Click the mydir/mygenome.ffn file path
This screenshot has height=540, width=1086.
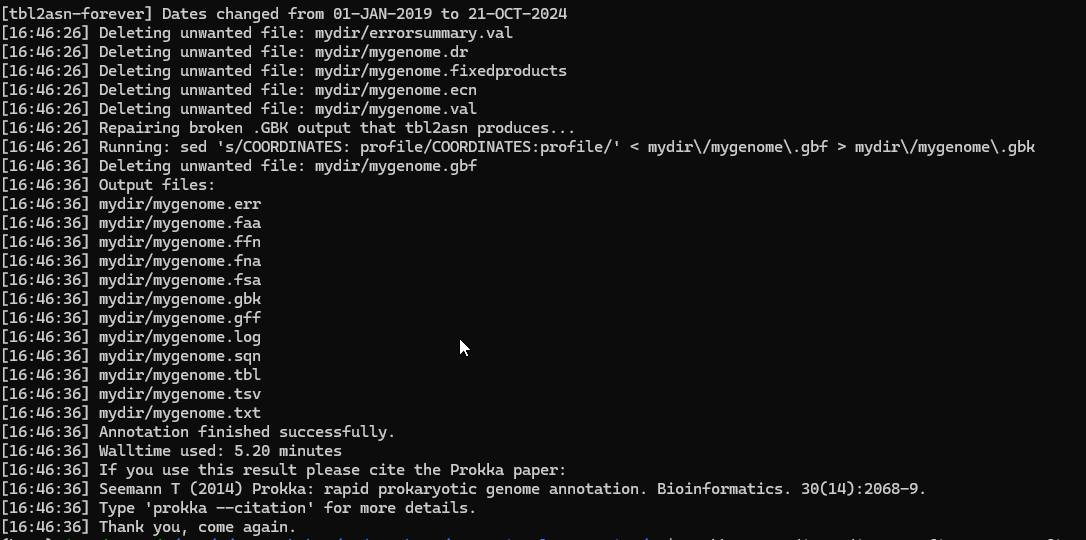180,242
